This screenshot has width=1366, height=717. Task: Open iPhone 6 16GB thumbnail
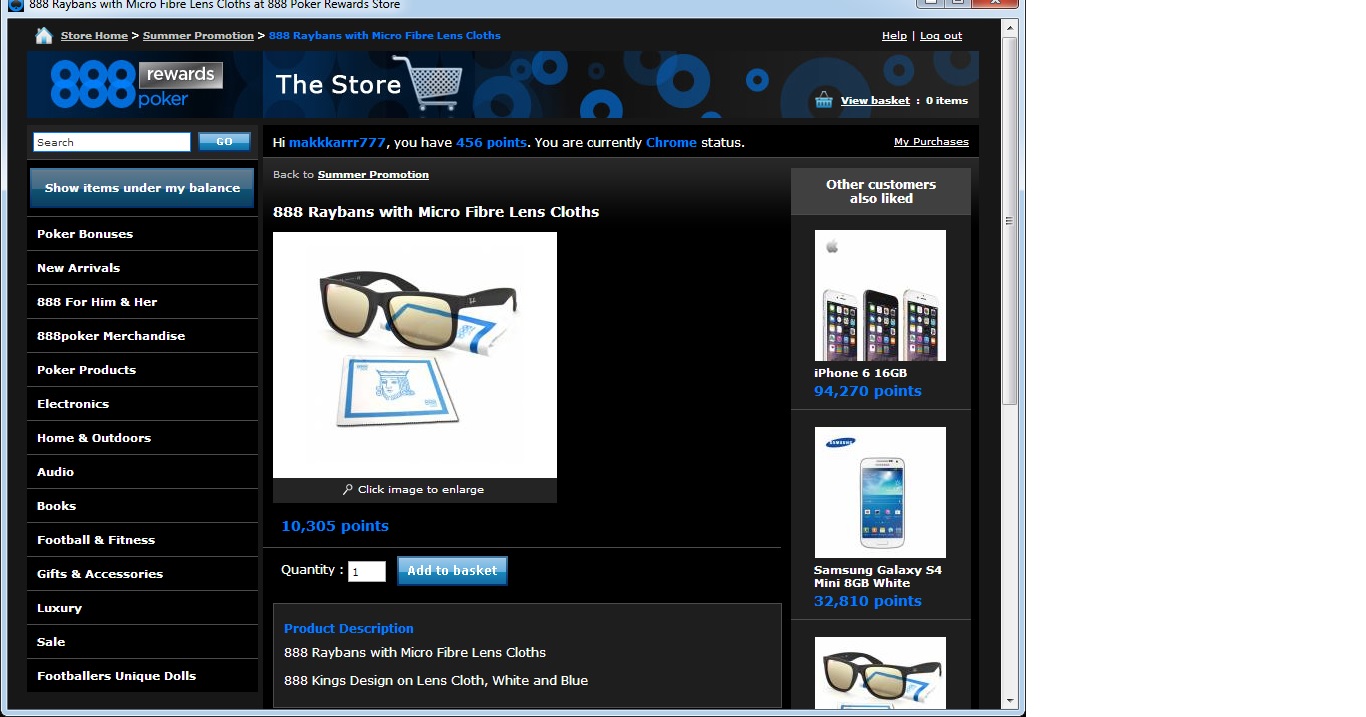click(x=880, y=296)
